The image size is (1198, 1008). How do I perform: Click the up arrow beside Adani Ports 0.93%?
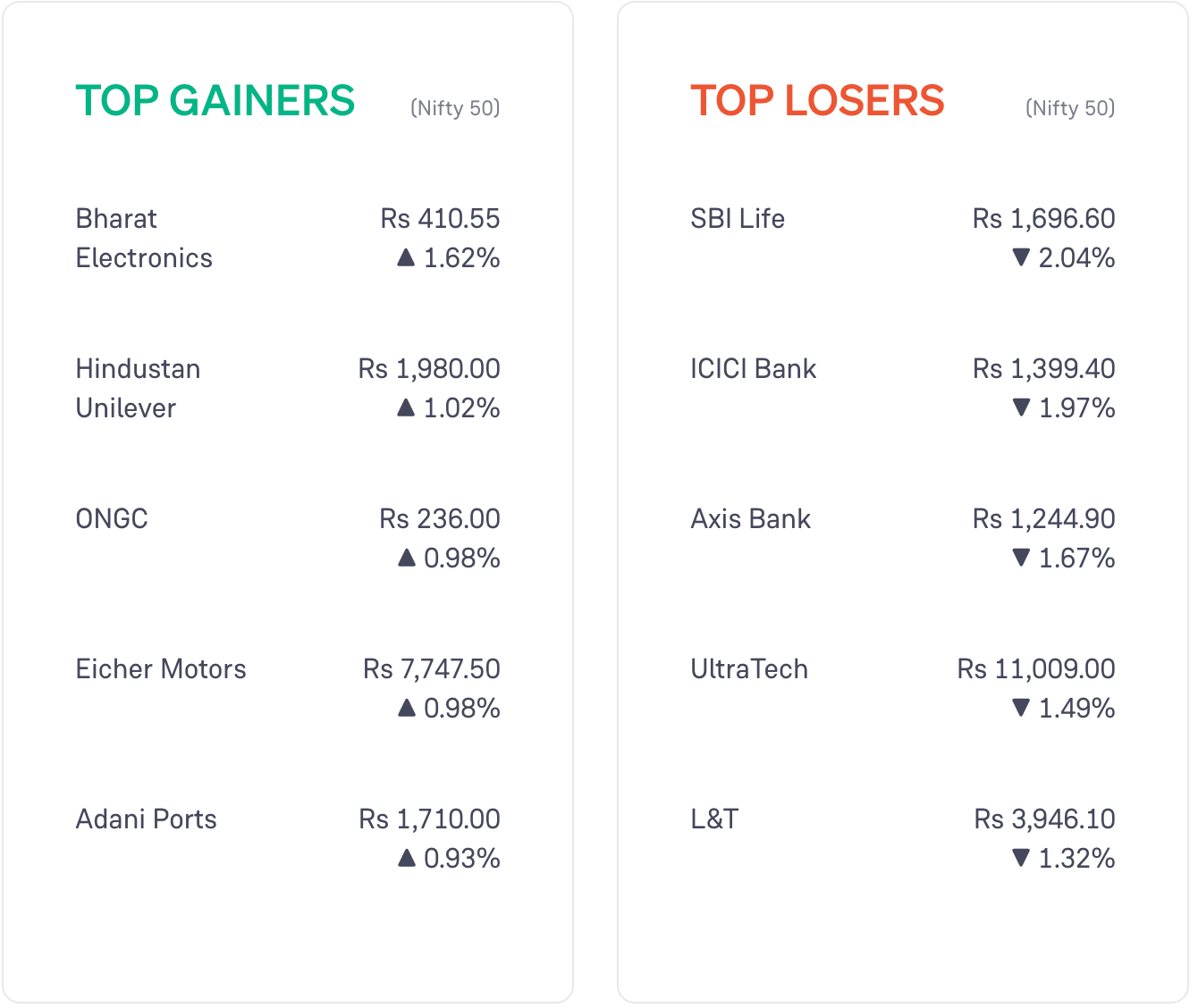[407, 858]
